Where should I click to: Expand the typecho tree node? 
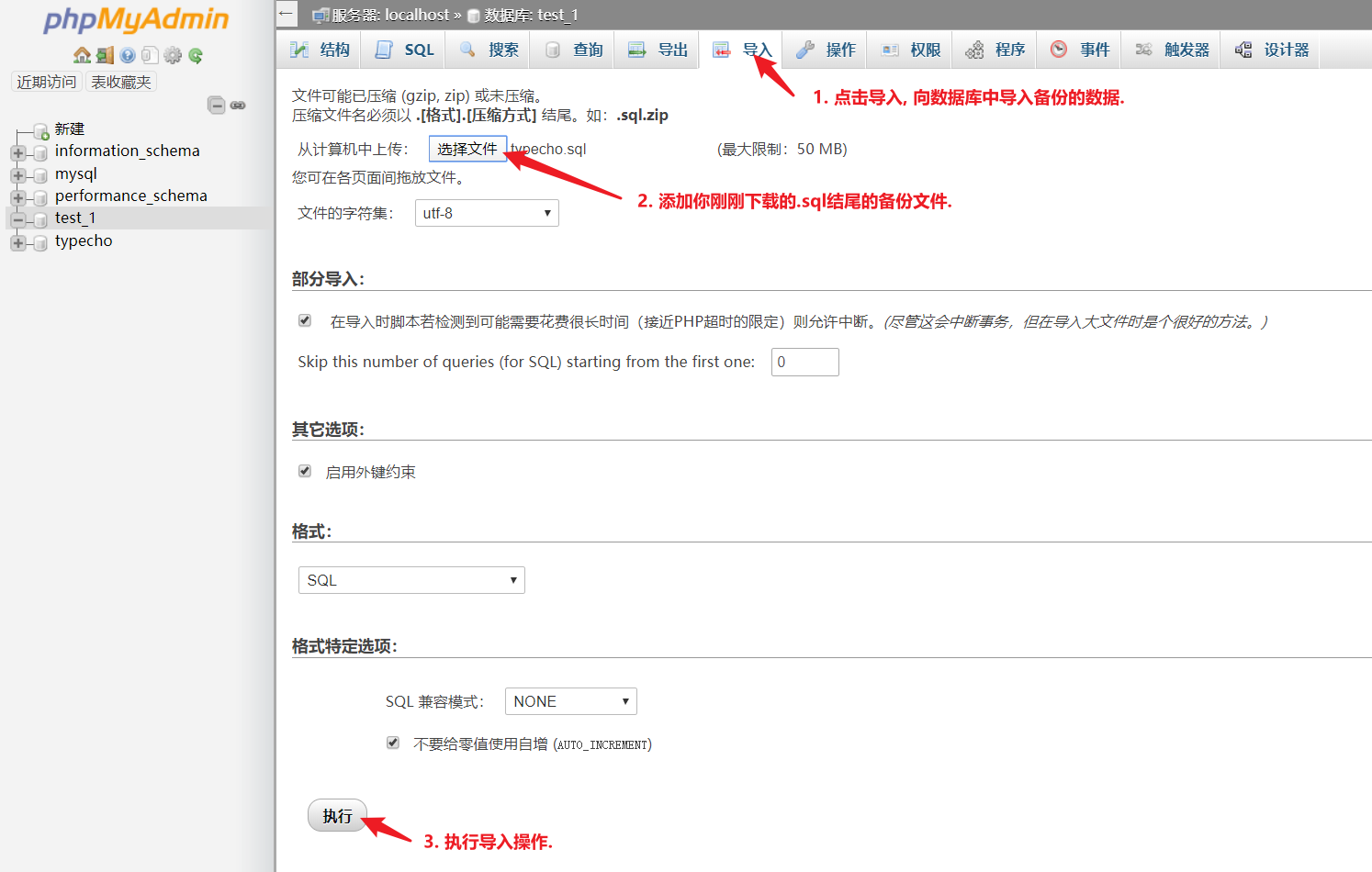tap(18, 242)
